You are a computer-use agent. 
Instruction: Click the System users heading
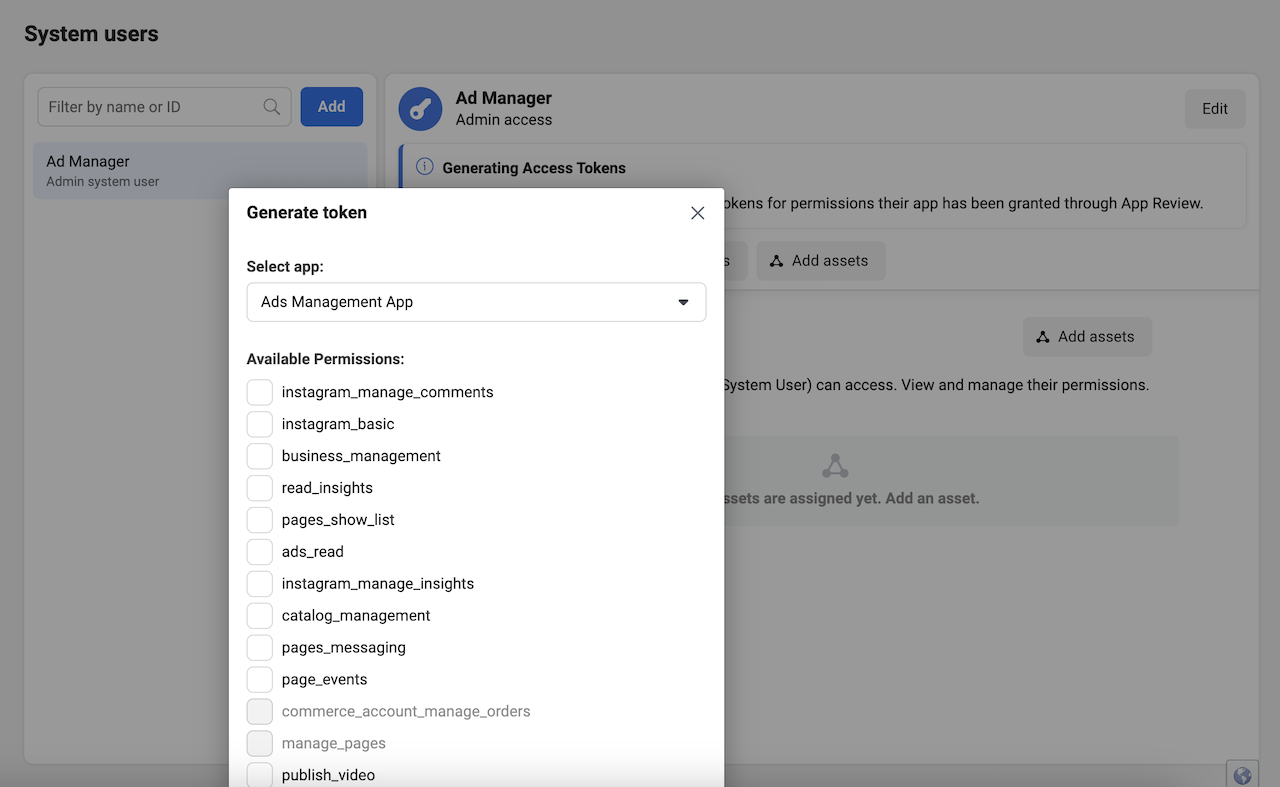(91, 34)
